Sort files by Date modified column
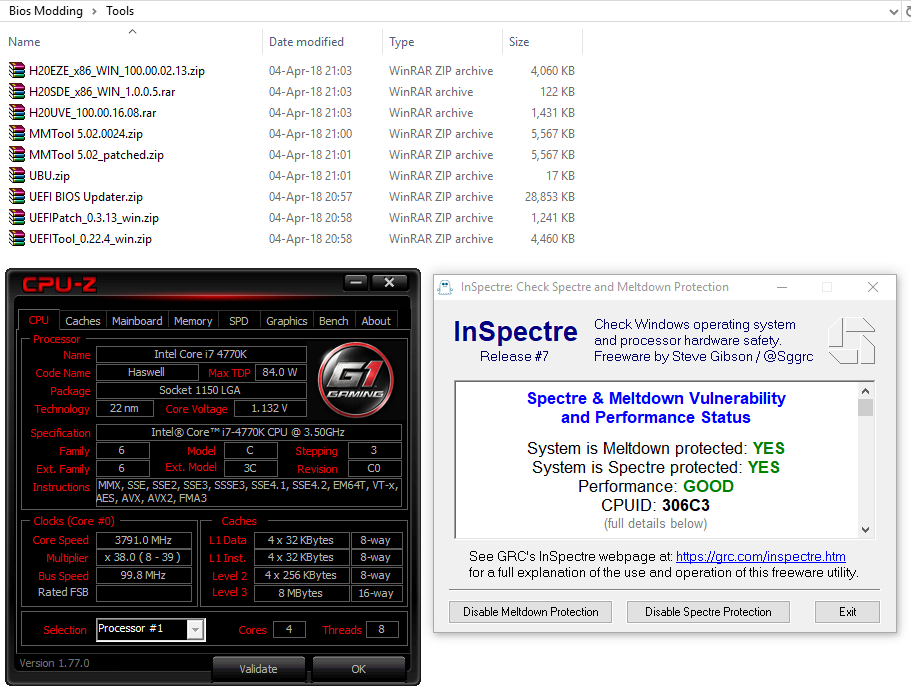The width and height of the screenshot is (911, 697). [322, 42]
